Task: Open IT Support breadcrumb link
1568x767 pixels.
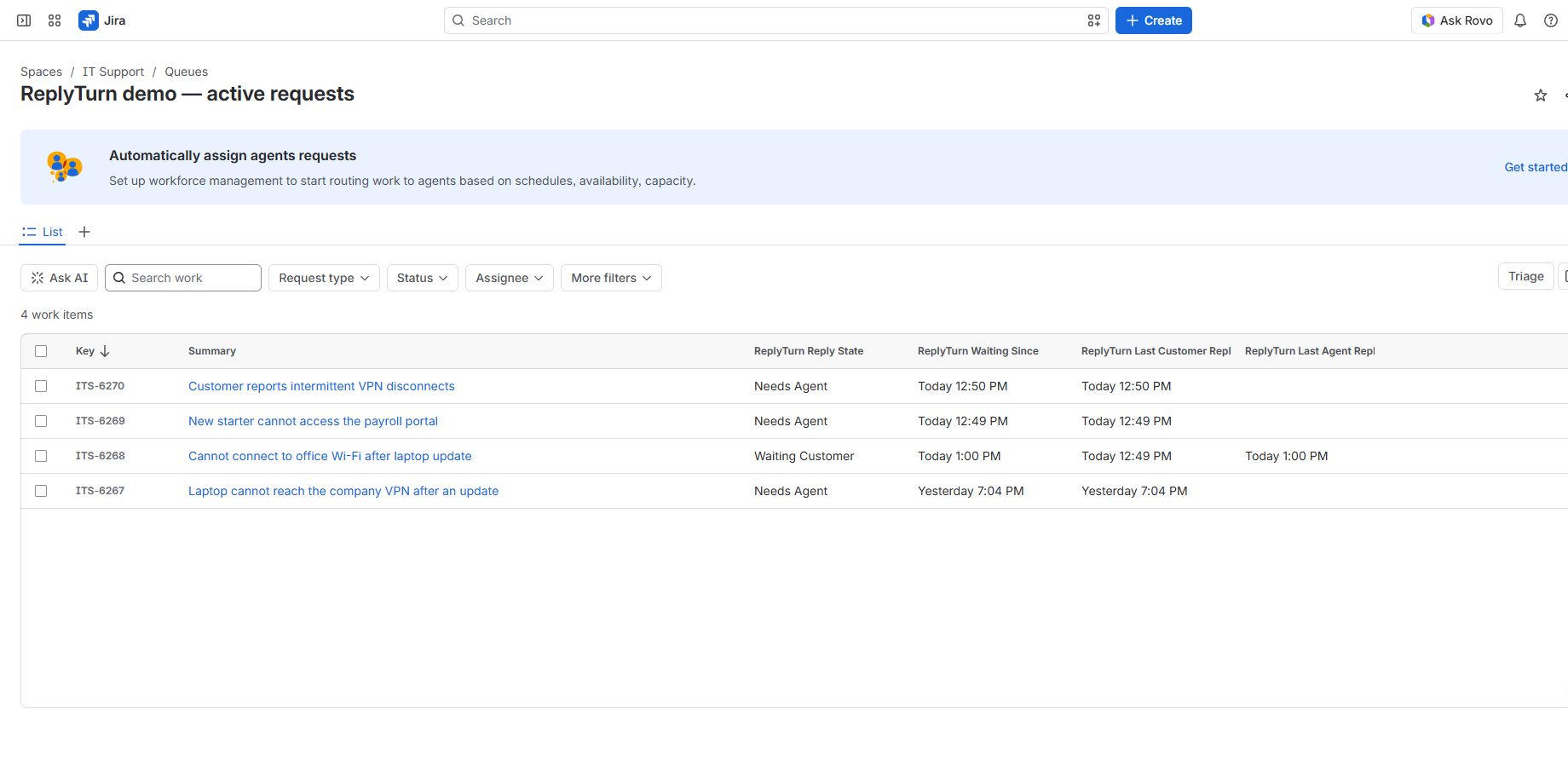Action: click(113, 72)
